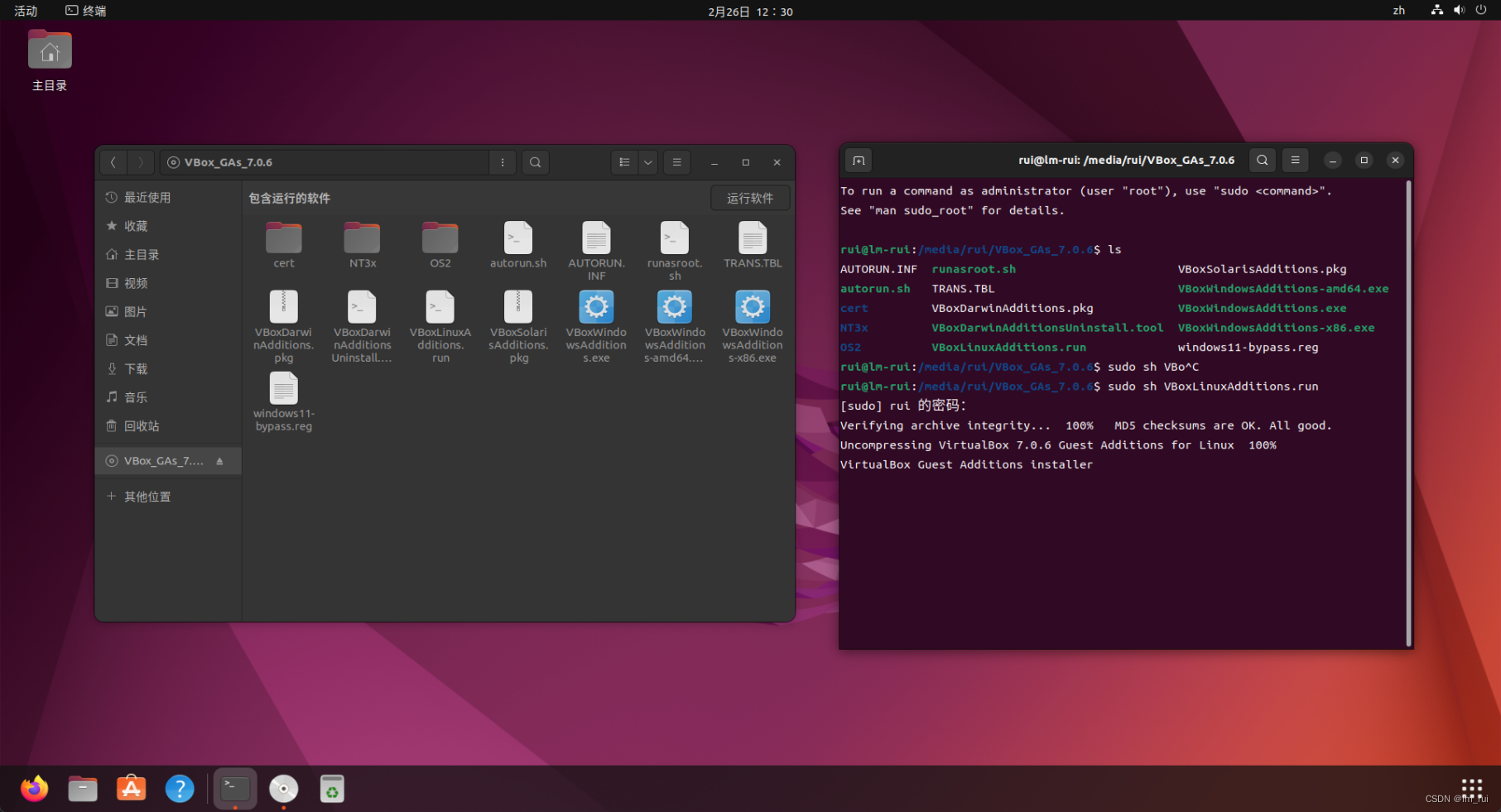The width and height of the screenshot is (1501, 812).
Task: Open 图片 in the Files sidebar
Action: coord(168,311)
